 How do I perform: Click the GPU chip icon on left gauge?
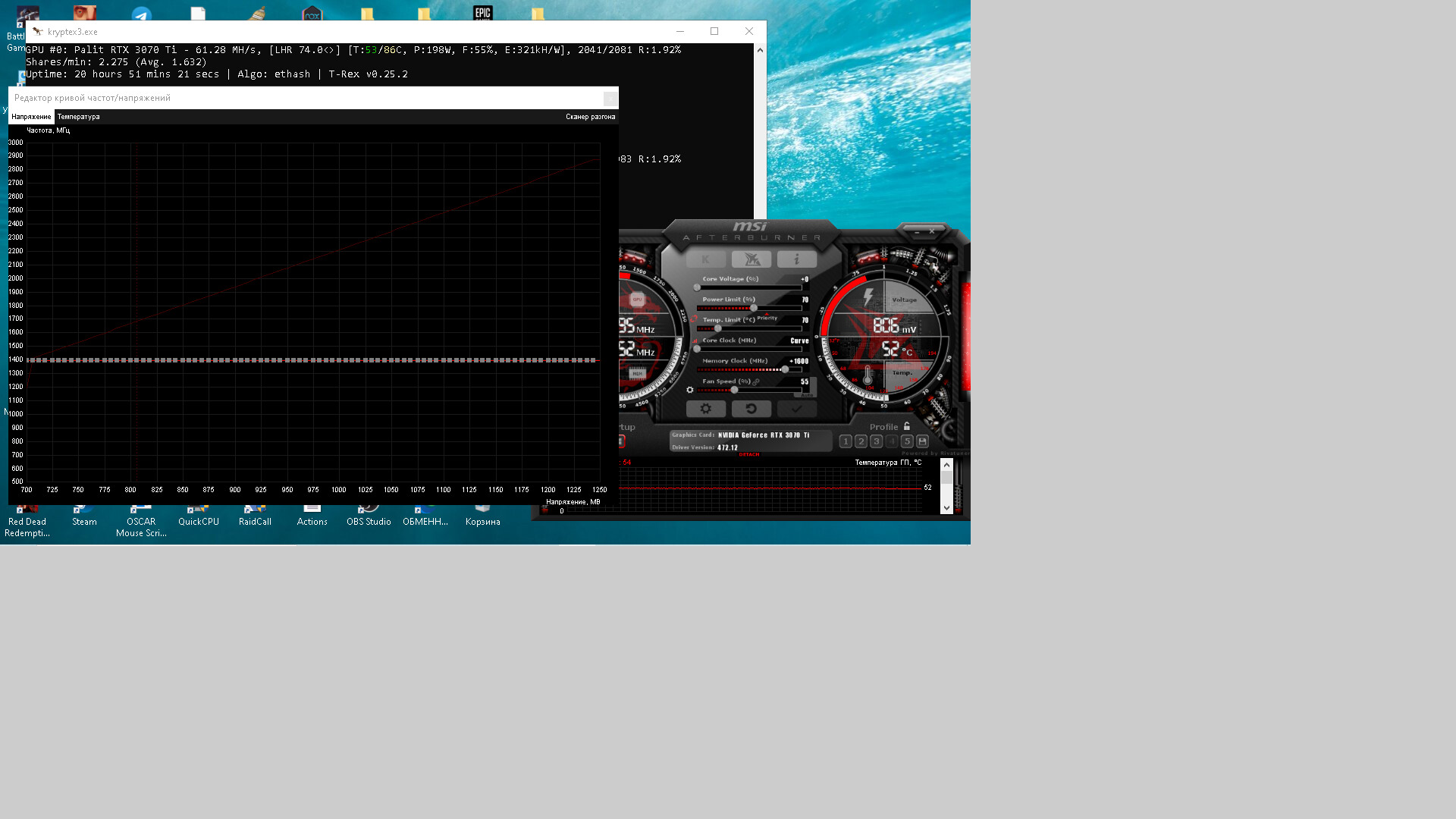(x=637, y=300)
